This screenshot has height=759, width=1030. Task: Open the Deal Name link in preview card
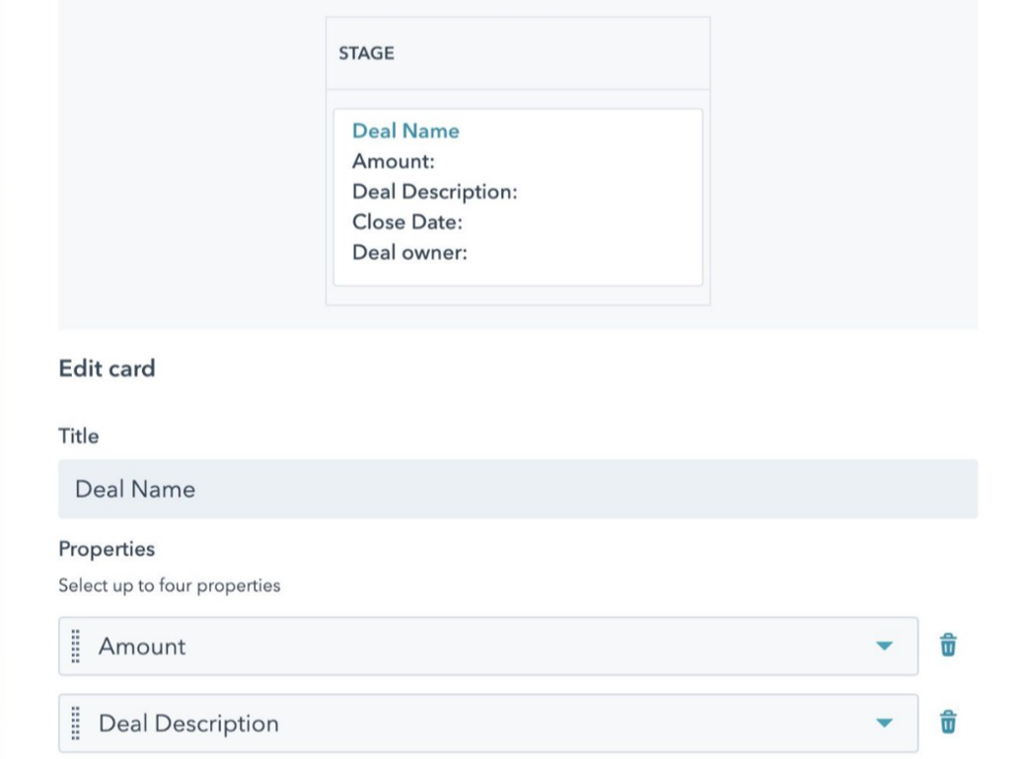pyautogui.click(x=405, y=131)
